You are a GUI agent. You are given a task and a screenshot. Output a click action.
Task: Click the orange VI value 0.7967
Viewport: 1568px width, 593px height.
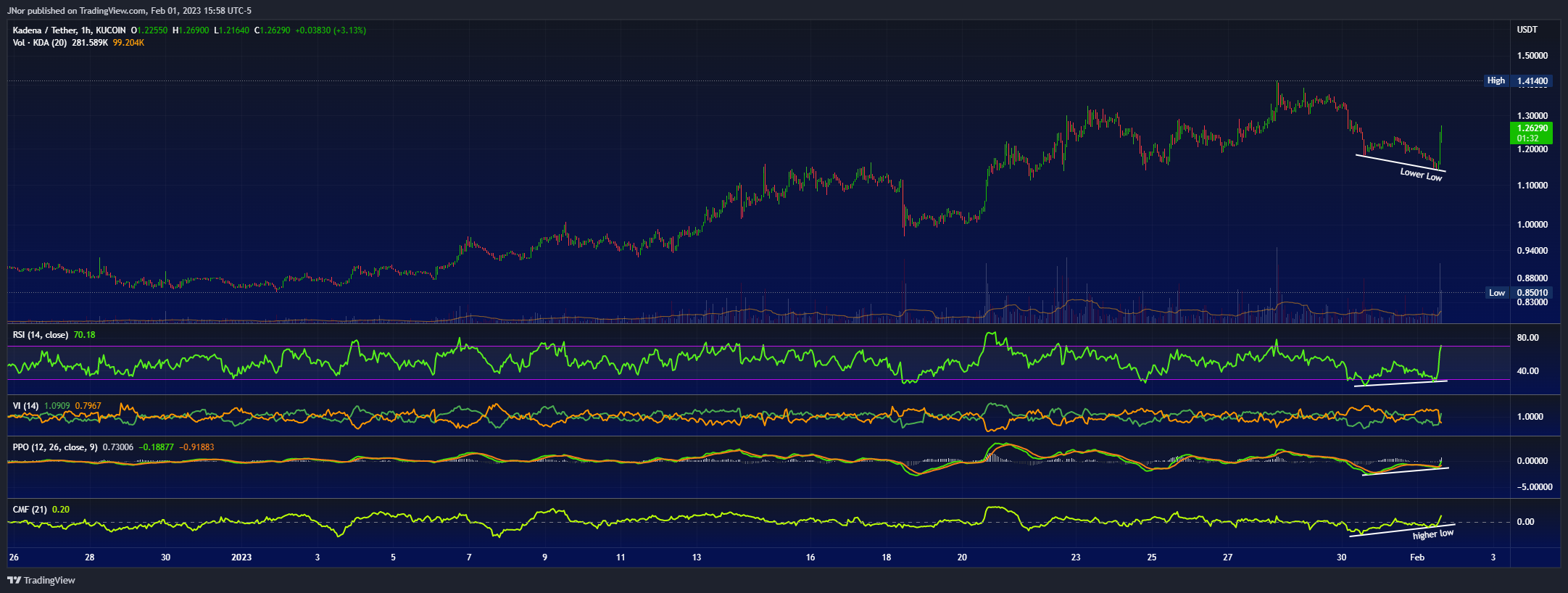[88, 406]
